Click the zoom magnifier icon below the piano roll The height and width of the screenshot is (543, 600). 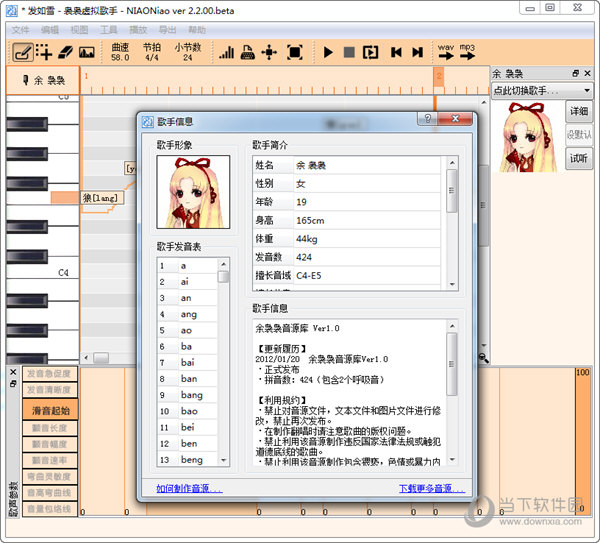point(484,358)
